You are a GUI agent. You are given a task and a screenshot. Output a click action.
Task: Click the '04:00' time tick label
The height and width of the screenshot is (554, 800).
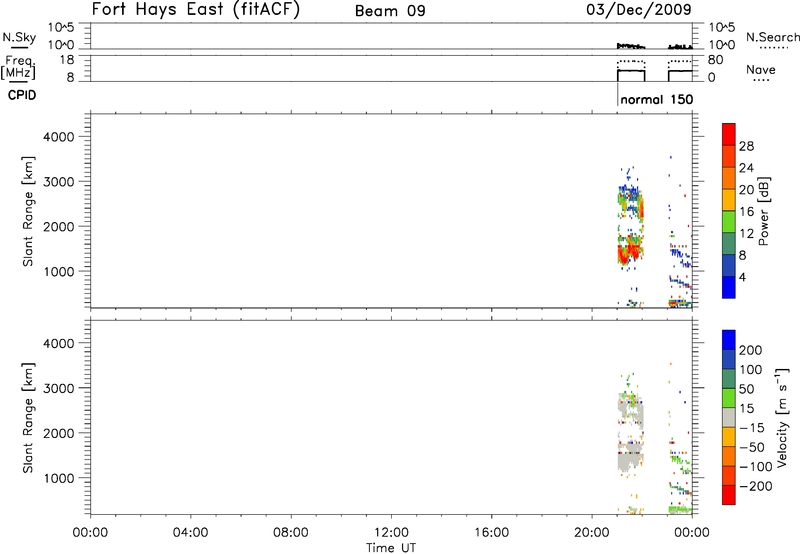190,533
